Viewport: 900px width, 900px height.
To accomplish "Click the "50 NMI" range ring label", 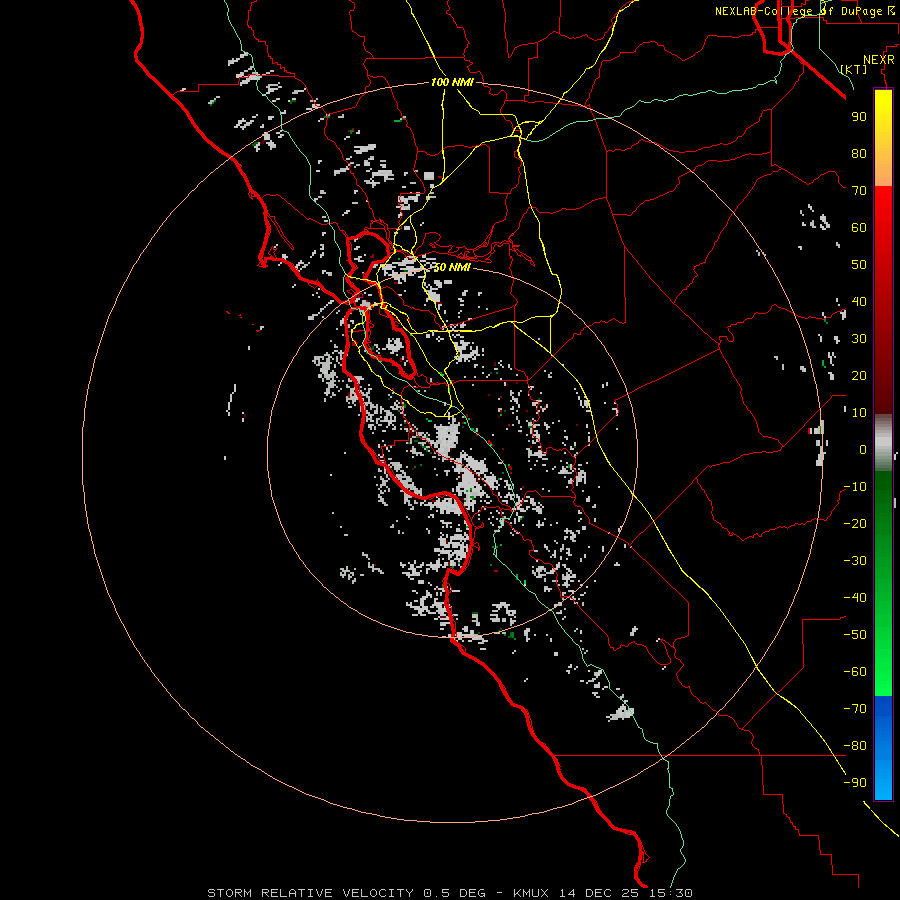I will [452, 267].
